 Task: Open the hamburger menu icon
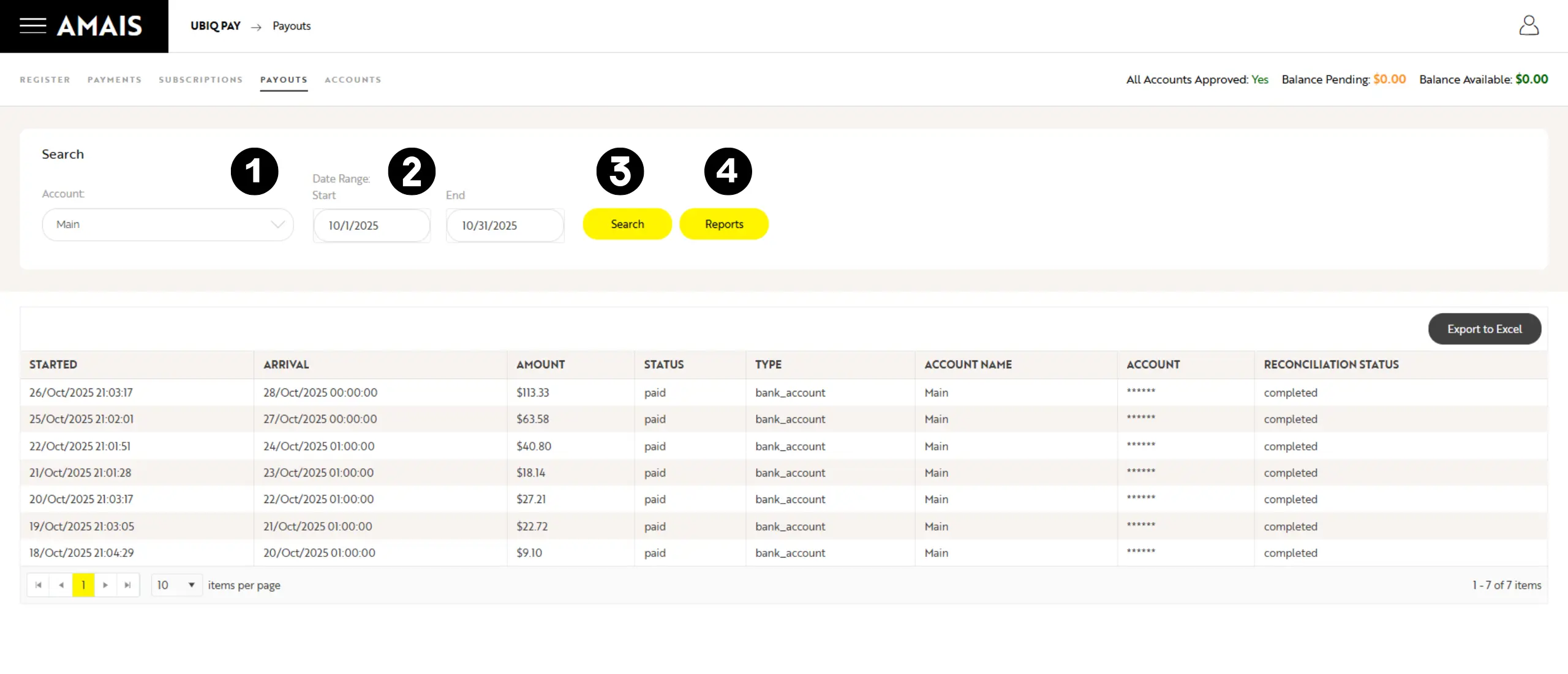point(33,26)
